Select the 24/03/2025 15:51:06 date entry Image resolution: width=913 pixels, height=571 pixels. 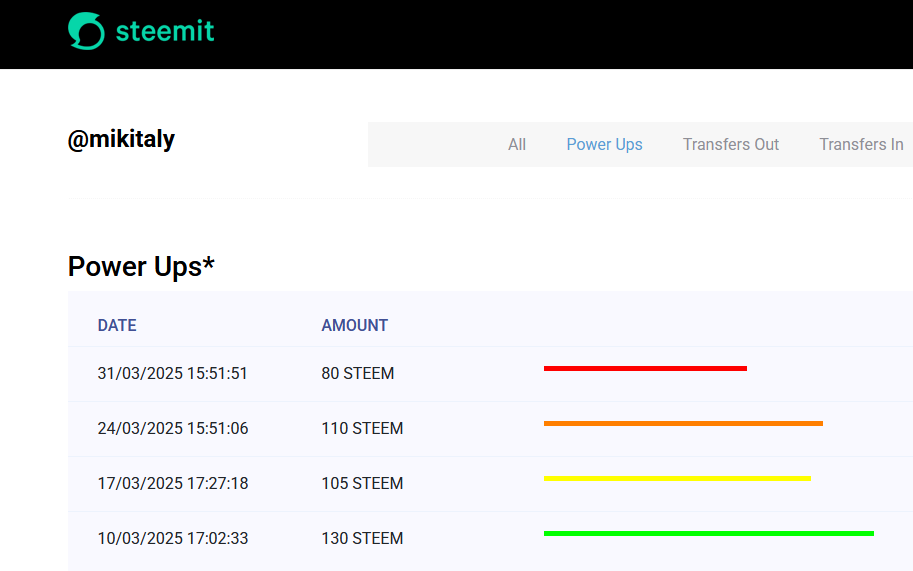pos(173,428)
